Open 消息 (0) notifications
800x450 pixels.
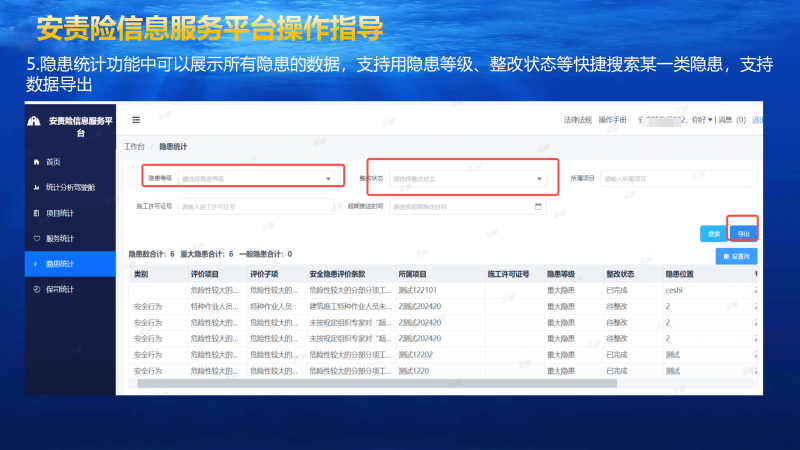pos(732,120)
